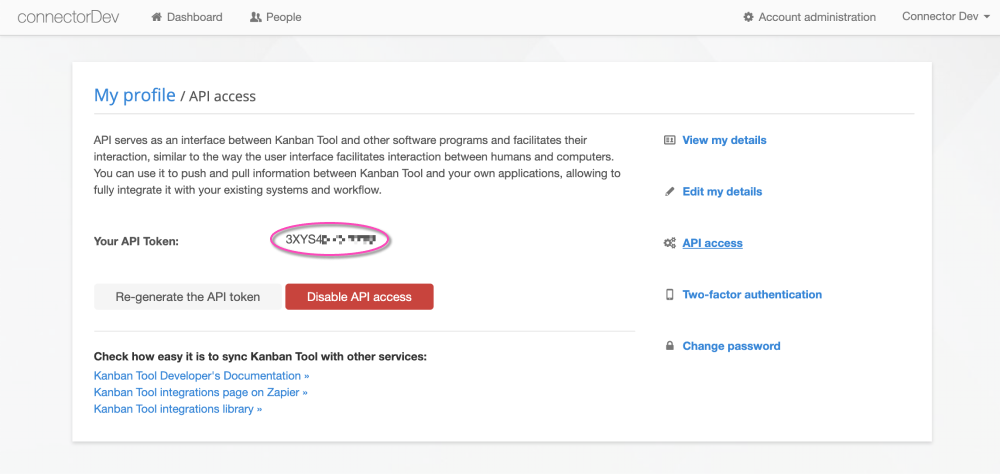
Task: Open the Dashboard menu item
Action: tap(195, 17)
